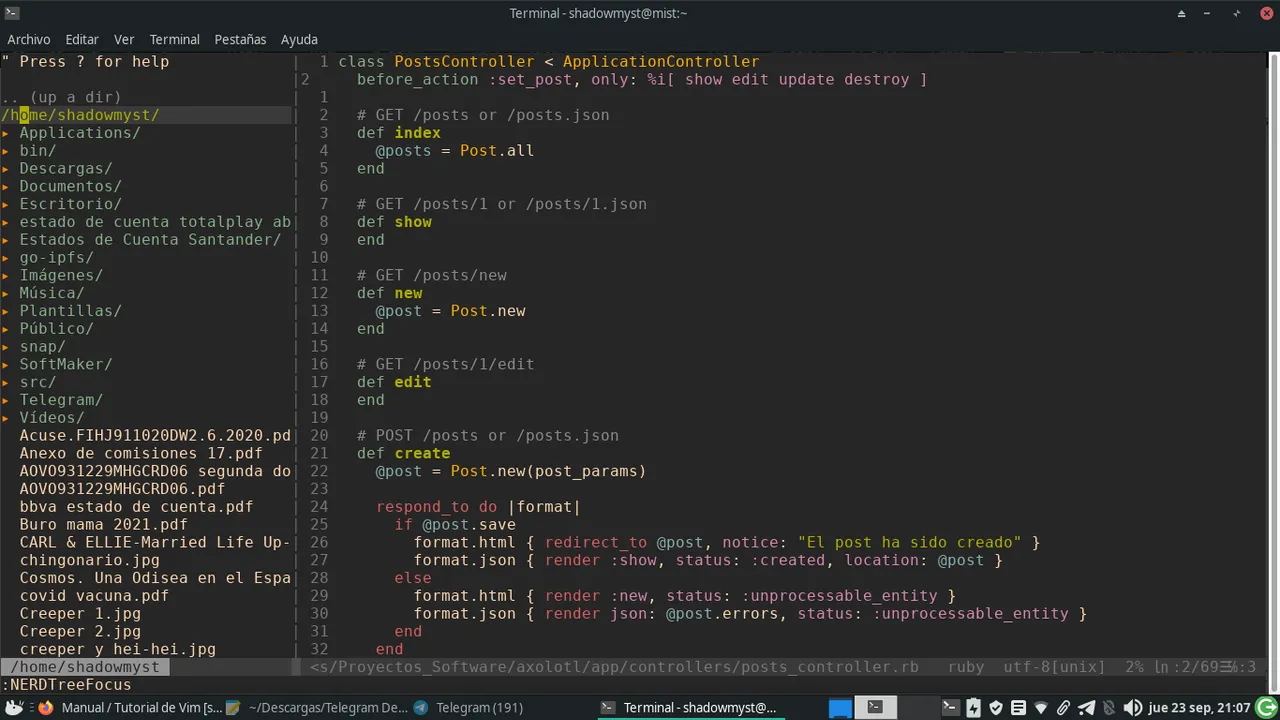The height and width of the screenshot is (720, 1280).
Task: Click the Terminal taskbar window icon
Action: coord(608,708)
